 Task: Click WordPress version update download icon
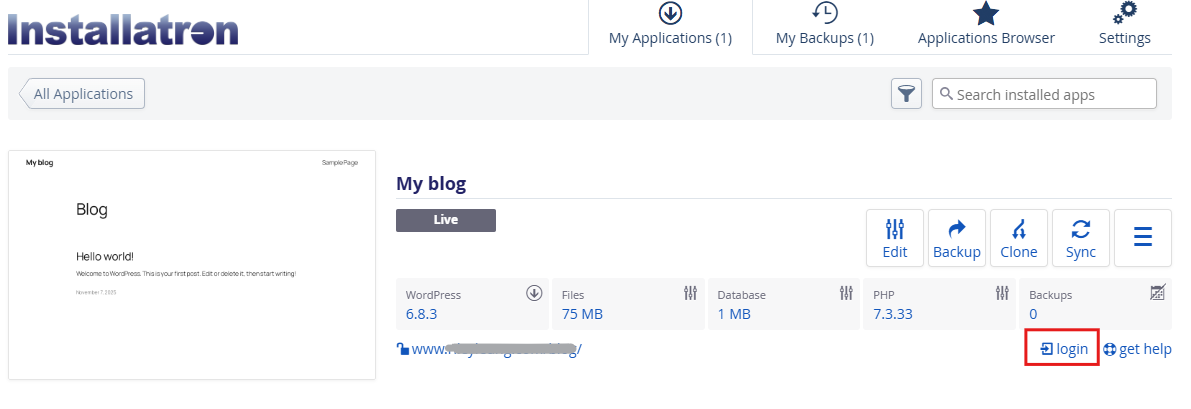(534, 293)
